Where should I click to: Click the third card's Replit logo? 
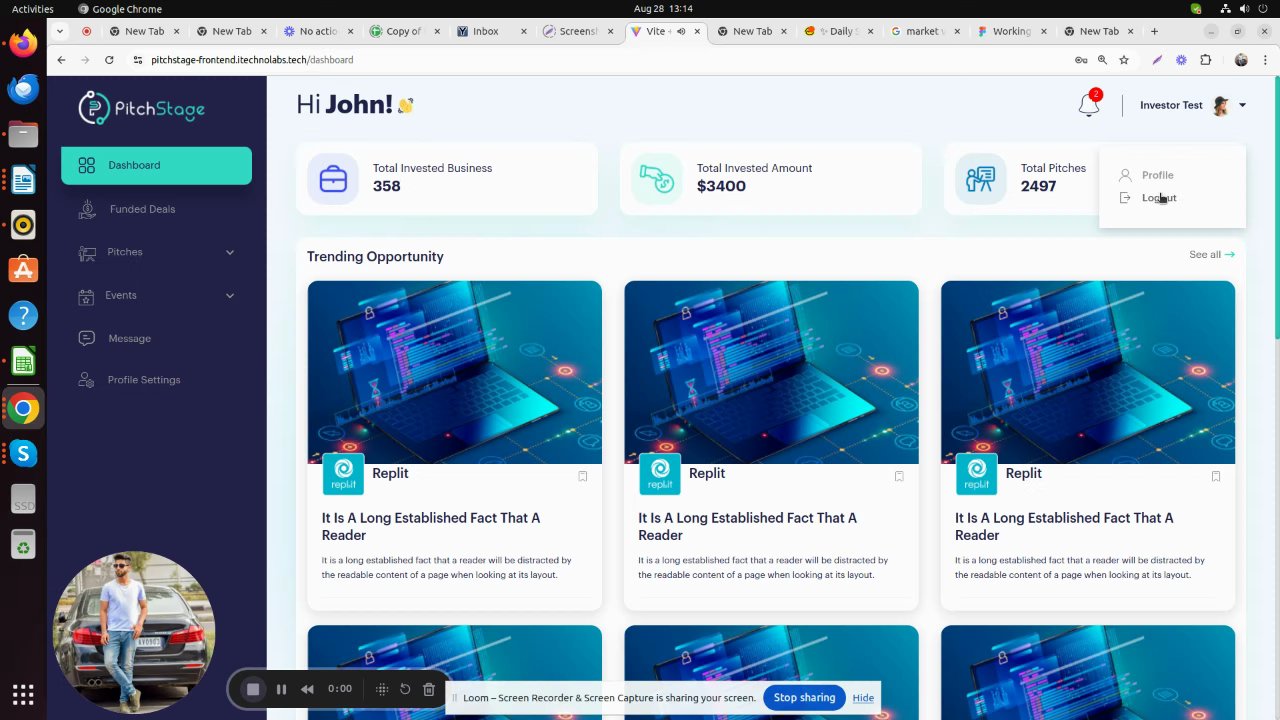(x=977, y=474)
